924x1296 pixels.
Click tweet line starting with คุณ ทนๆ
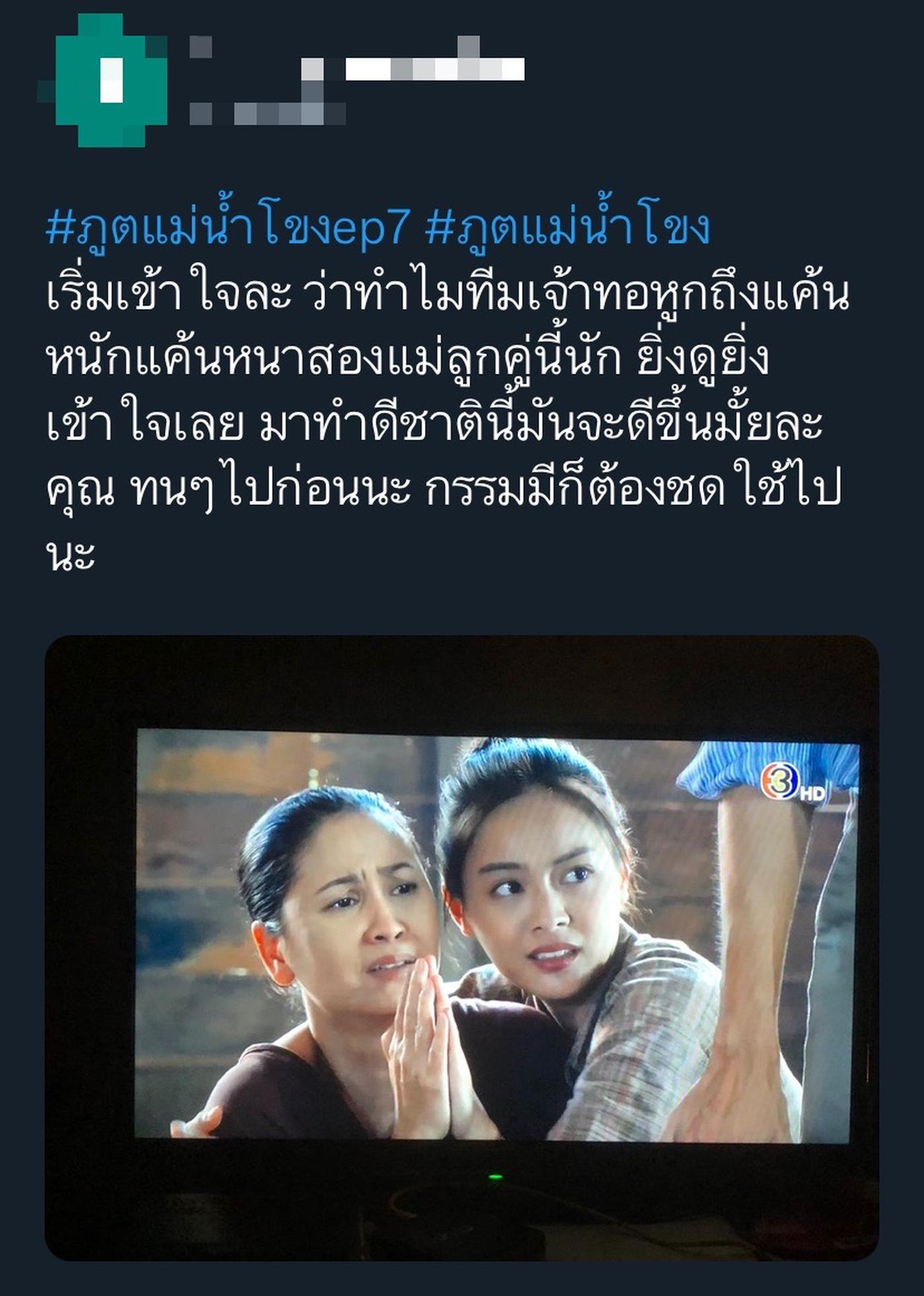pyautogui.click(x=444, y=489)
